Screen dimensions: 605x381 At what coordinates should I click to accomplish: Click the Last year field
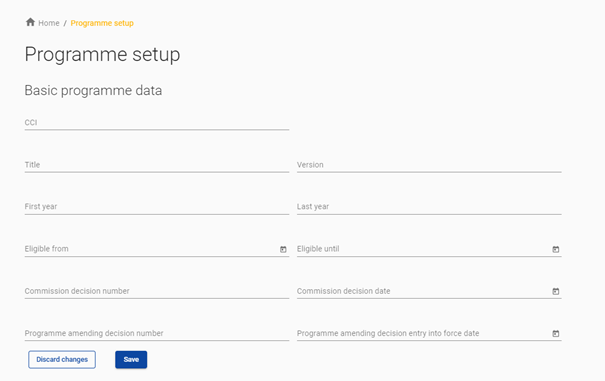pyautogui.click(x=429, y=207)
